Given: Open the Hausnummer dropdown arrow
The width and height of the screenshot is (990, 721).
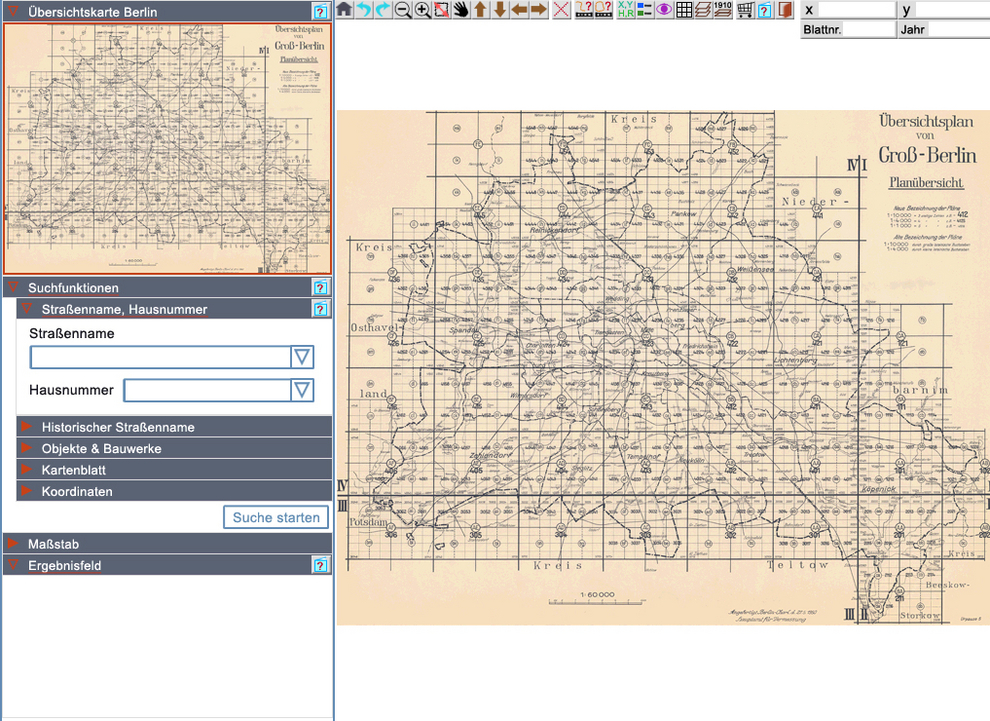Looking at the screenshot, I should coord(302,390).
